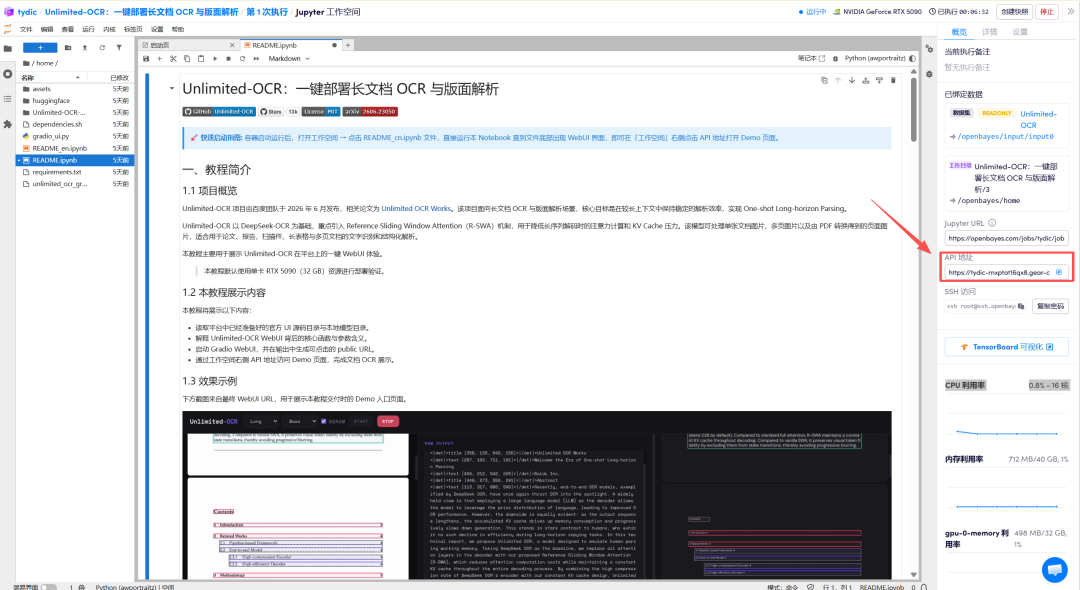
Task: Open the Settings (设置) menu in the menu bar
Action: 157,30
